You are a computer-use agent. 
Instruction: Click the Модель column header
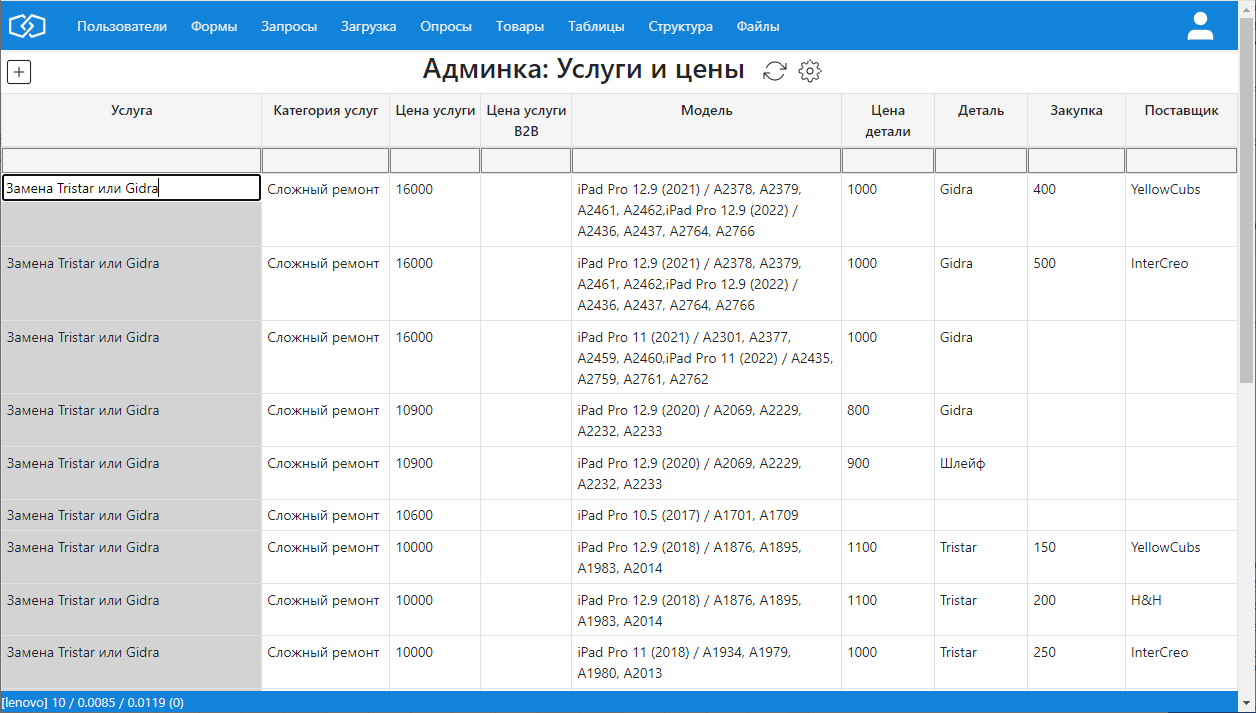tap(706, 120)
